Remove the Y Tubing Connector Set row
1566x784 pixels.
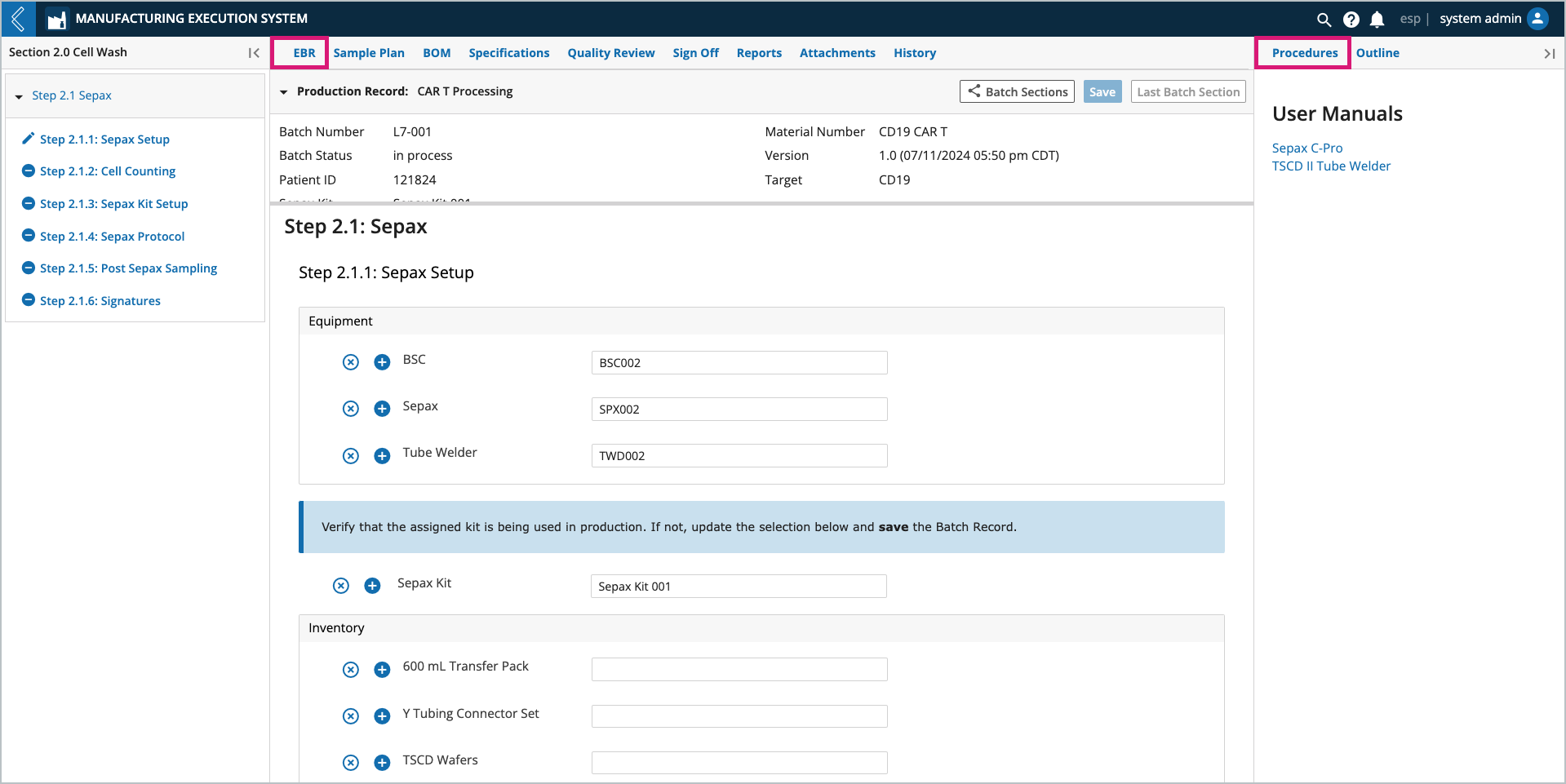[x=351, y=716]
